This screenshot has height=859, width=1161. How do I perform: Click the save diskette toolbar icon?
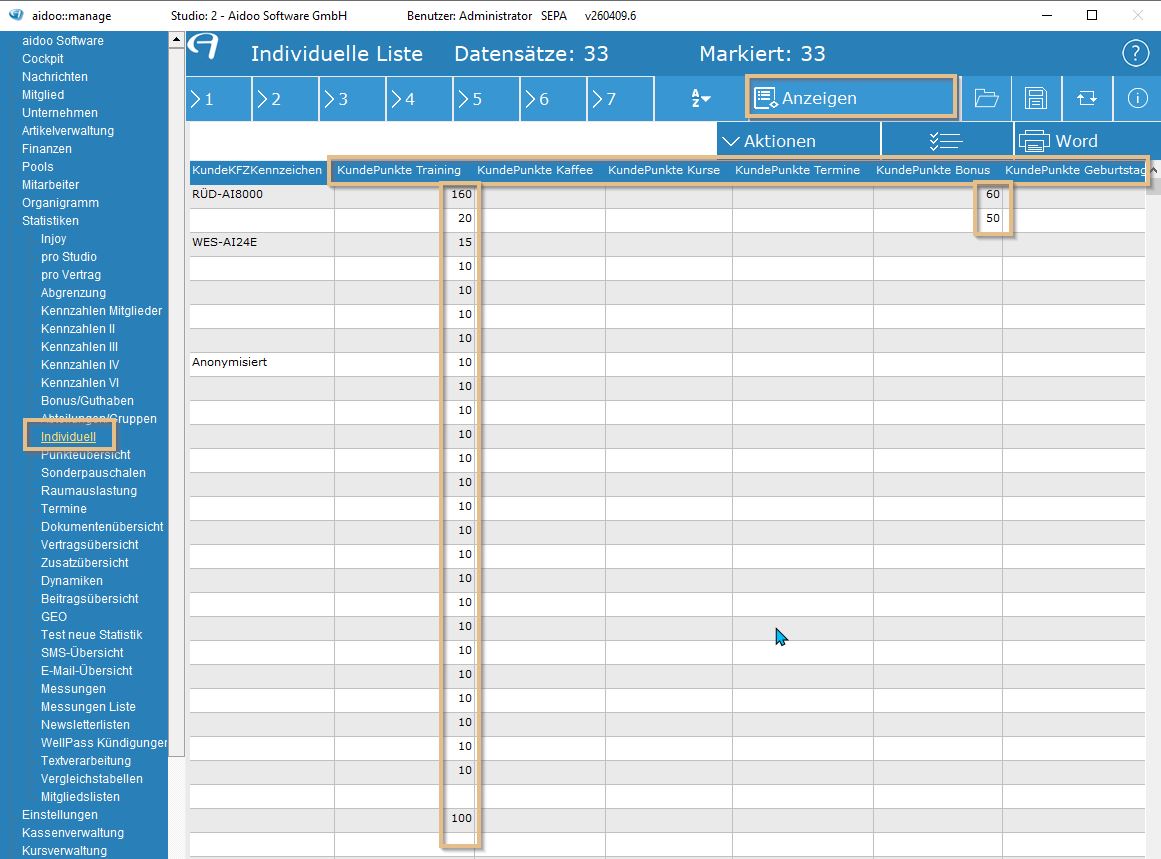coord(1036,98)
